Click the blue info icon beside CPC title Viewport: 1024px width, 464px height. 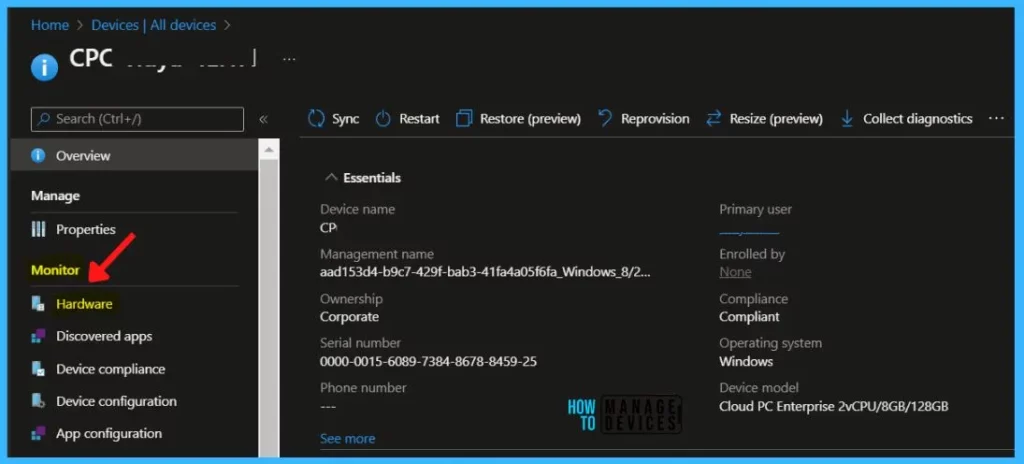pyautogui.click(x=44, y=67)
